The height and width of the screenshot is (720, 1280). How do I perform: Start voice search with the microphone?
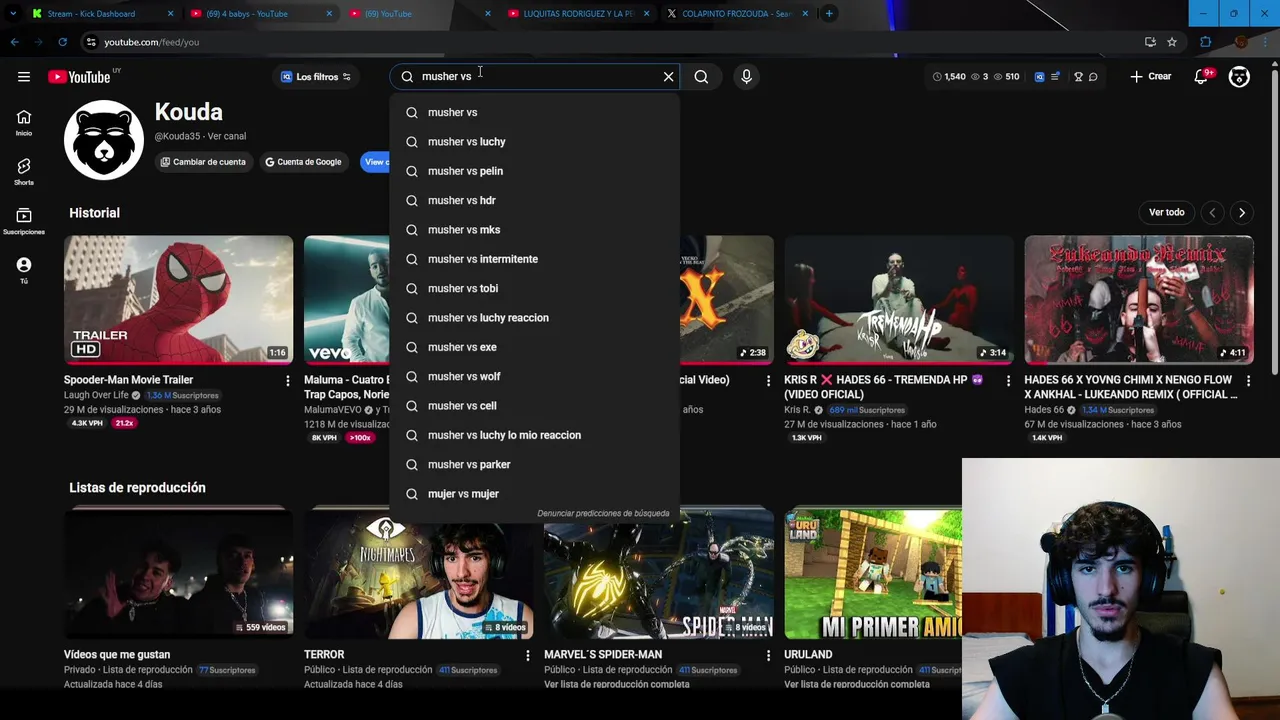pyautogui.click(x=746, y=76)
